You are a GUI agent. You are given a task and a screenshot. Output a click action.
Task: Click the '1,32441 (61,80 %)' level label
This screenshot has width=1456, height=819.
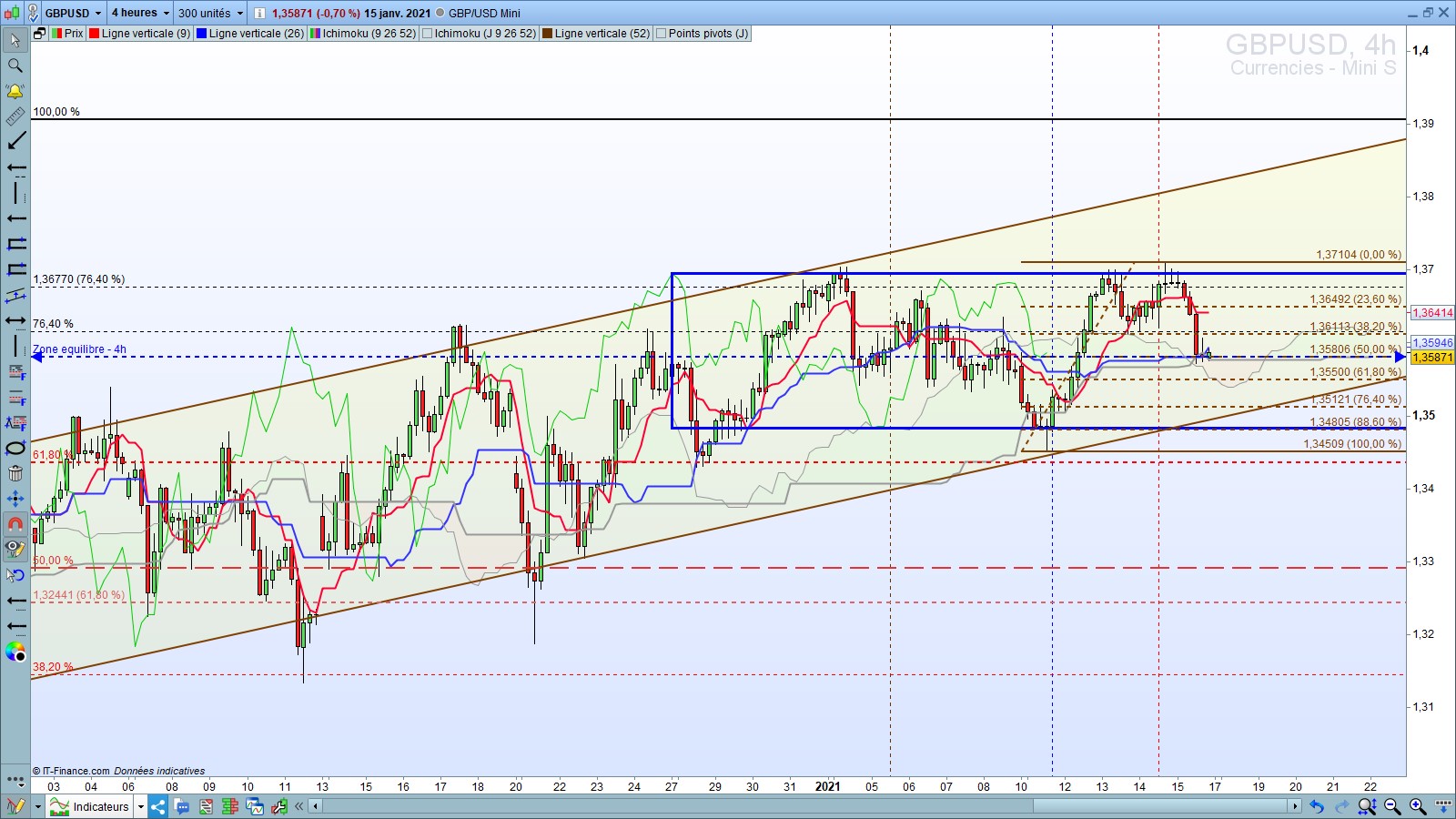coord(78,595)
